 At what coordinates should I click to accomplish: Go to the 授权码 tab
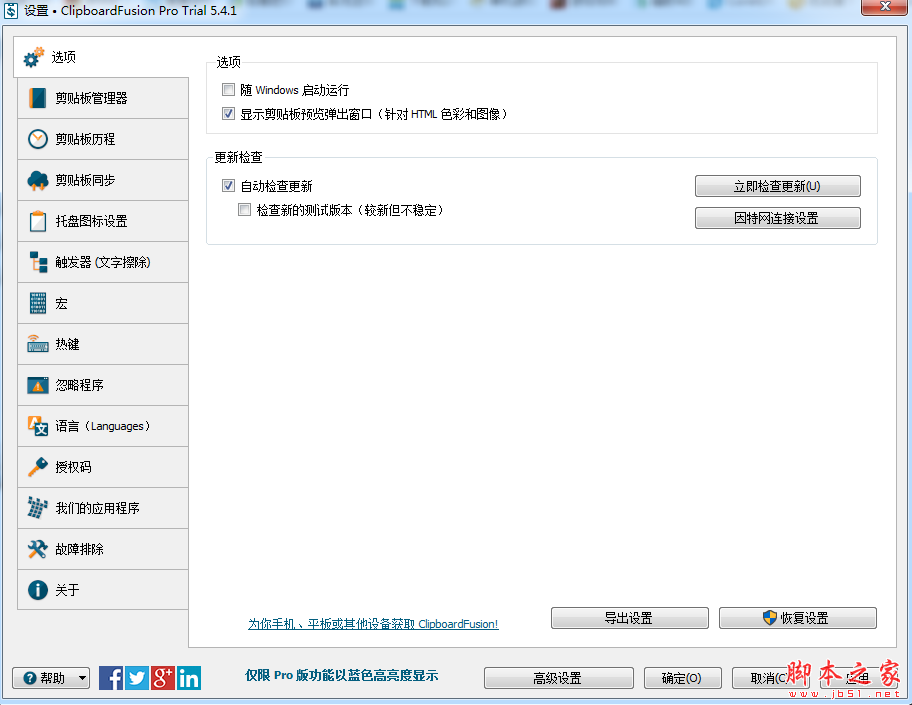click(103, 467)
